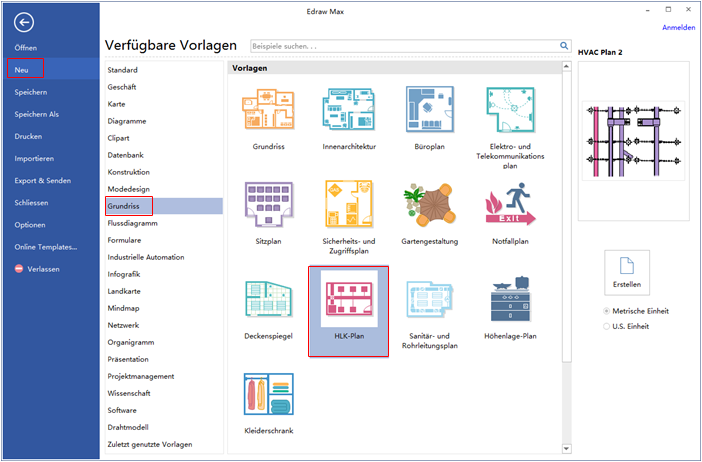This screenshot has width=702, height=462.
Task: Select Neu in the sidebar
Action: point(21,70)
